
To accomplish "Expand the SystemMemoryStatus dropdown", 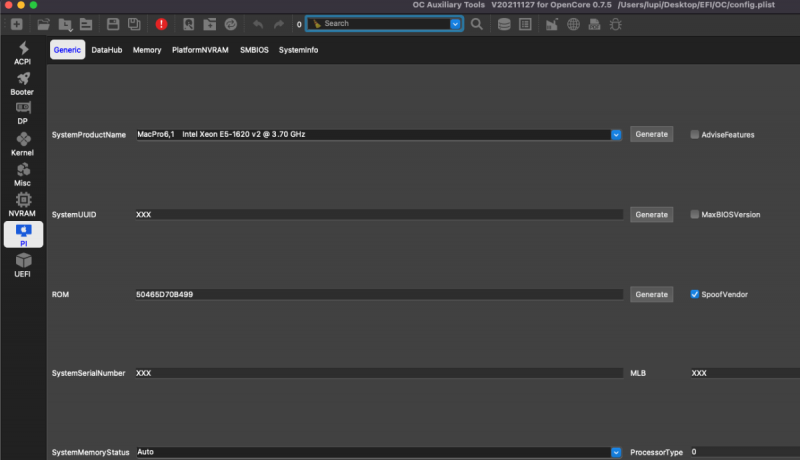I will tap(616, 452).
